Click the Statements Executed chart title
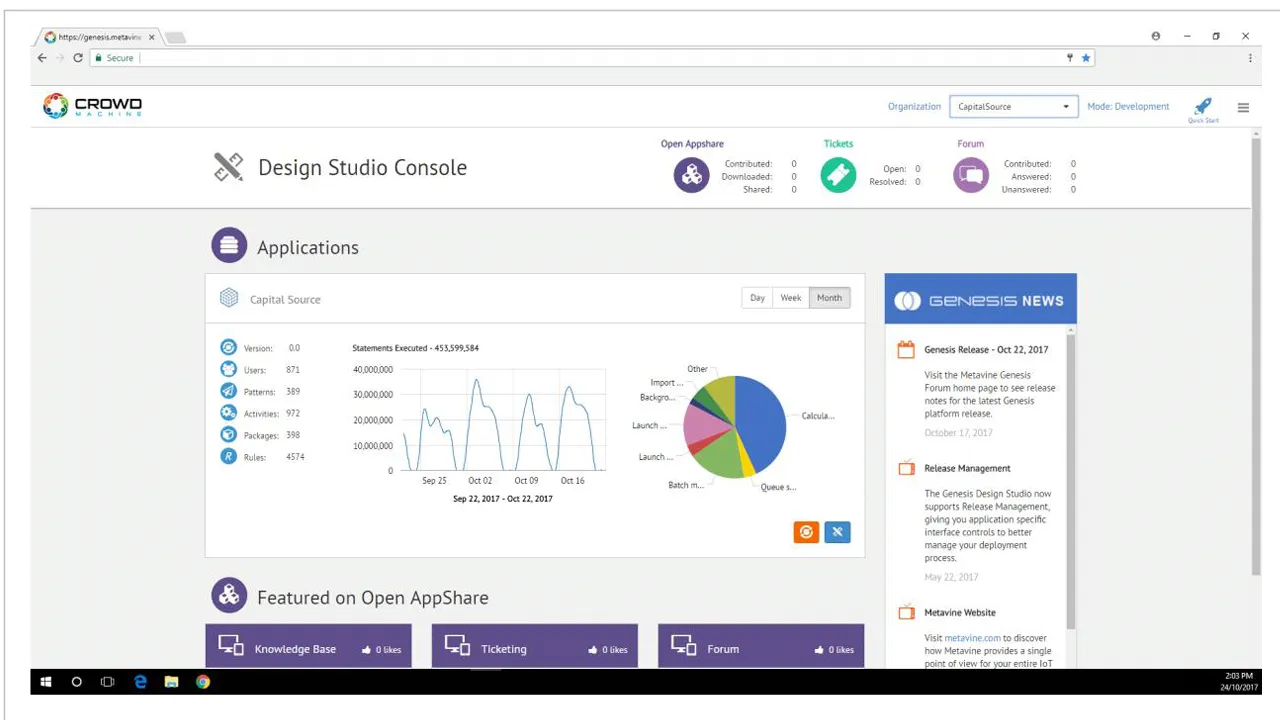 click(415, 348)
